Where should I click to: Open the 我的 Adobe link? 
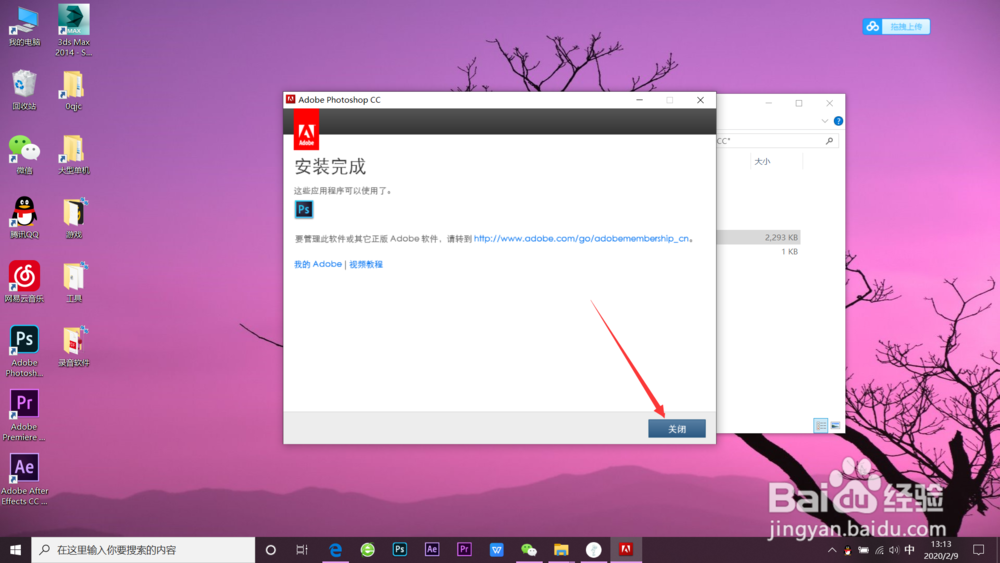(x=318, y=264)
